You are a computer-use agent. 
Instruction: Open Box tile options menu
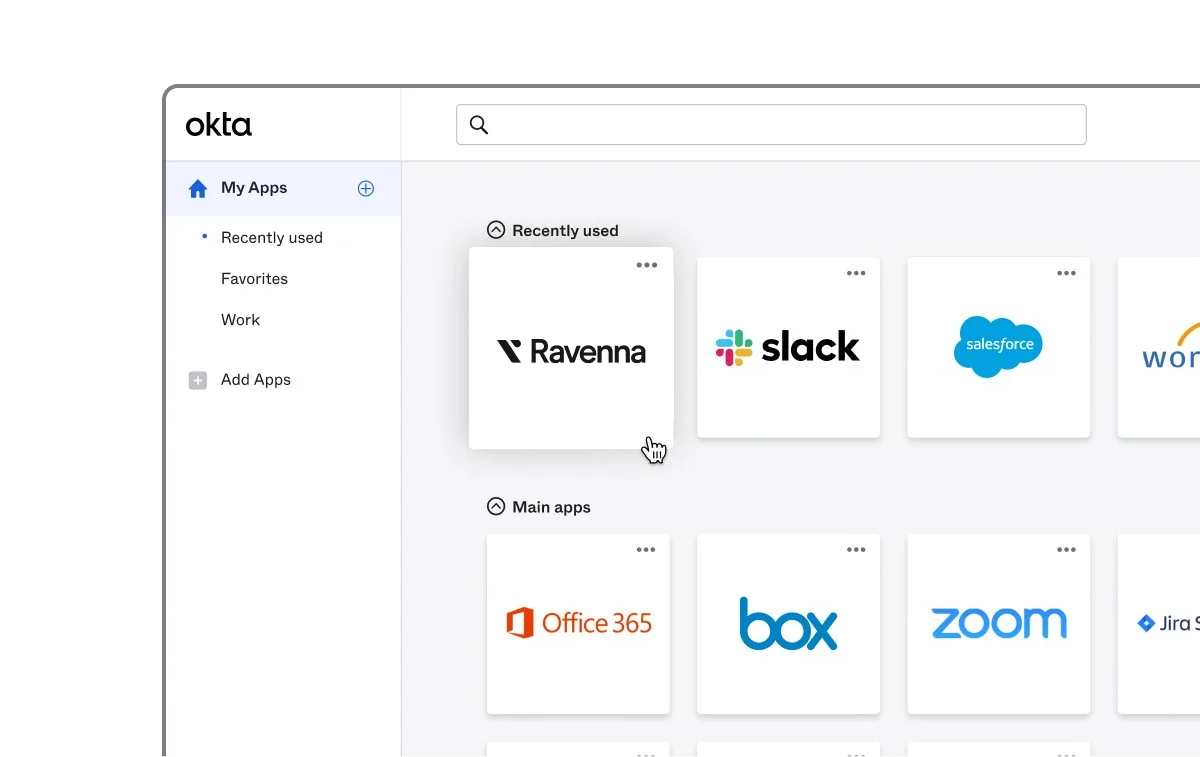click(x=856, y=550)
